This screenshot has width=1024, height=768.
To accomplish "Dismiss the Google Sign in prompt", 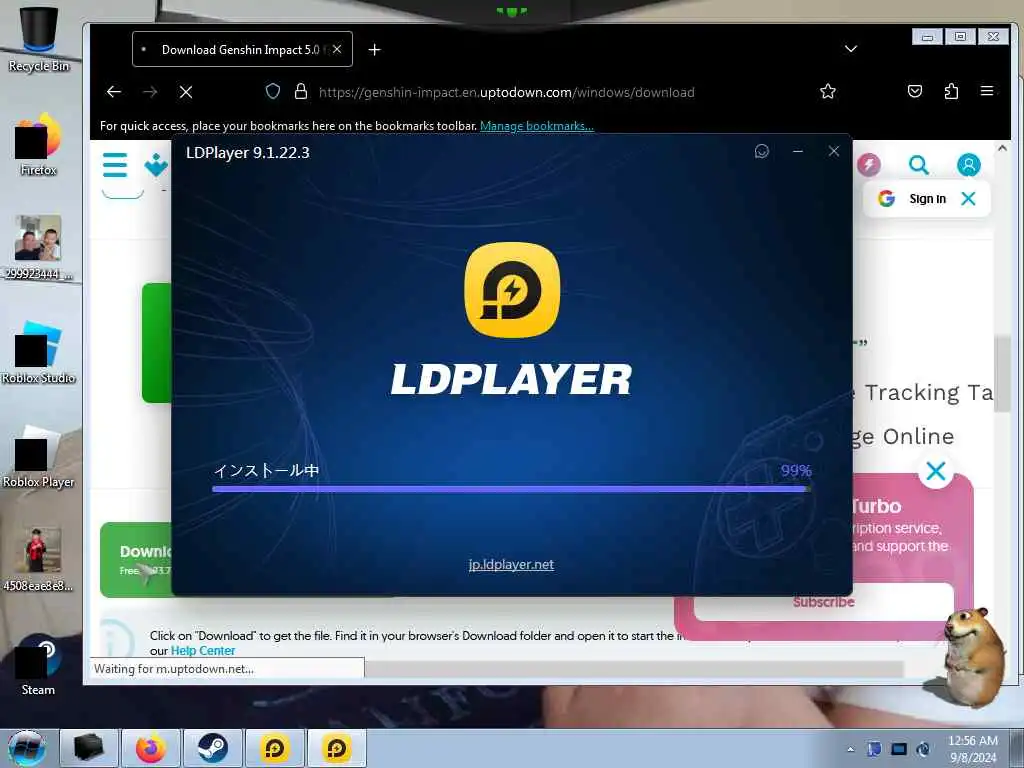I will [x=968, y=199].
